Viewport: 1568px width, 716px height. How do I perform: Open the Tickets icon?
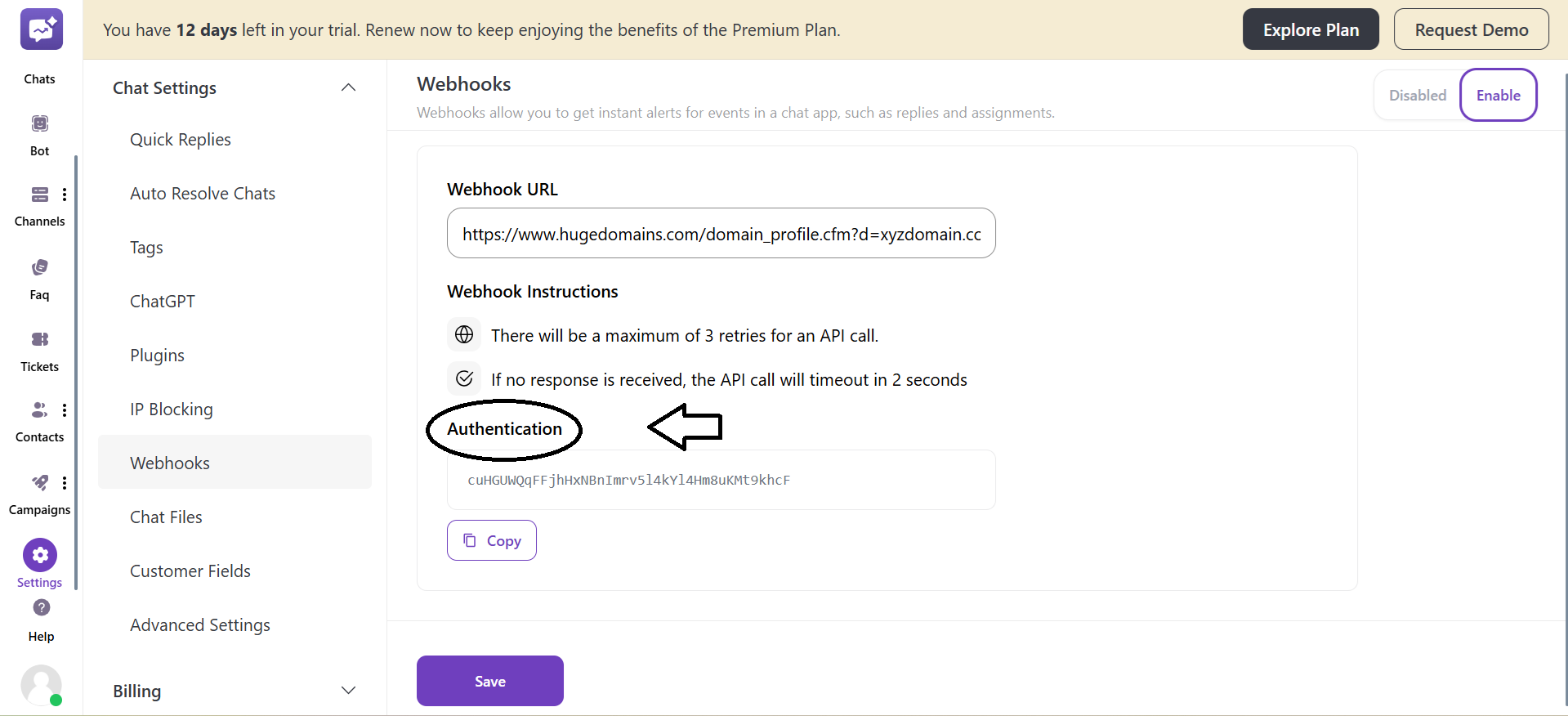38,340
